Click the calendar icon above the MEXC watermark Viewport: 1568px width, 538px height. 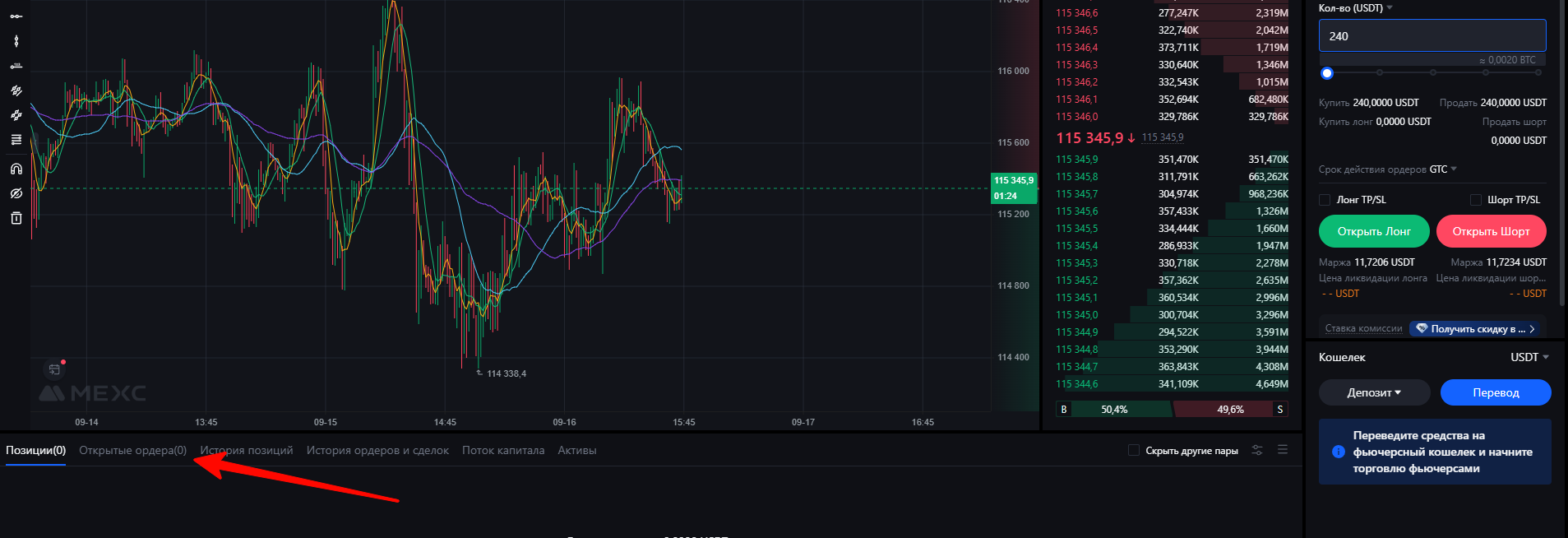(54, 369)
